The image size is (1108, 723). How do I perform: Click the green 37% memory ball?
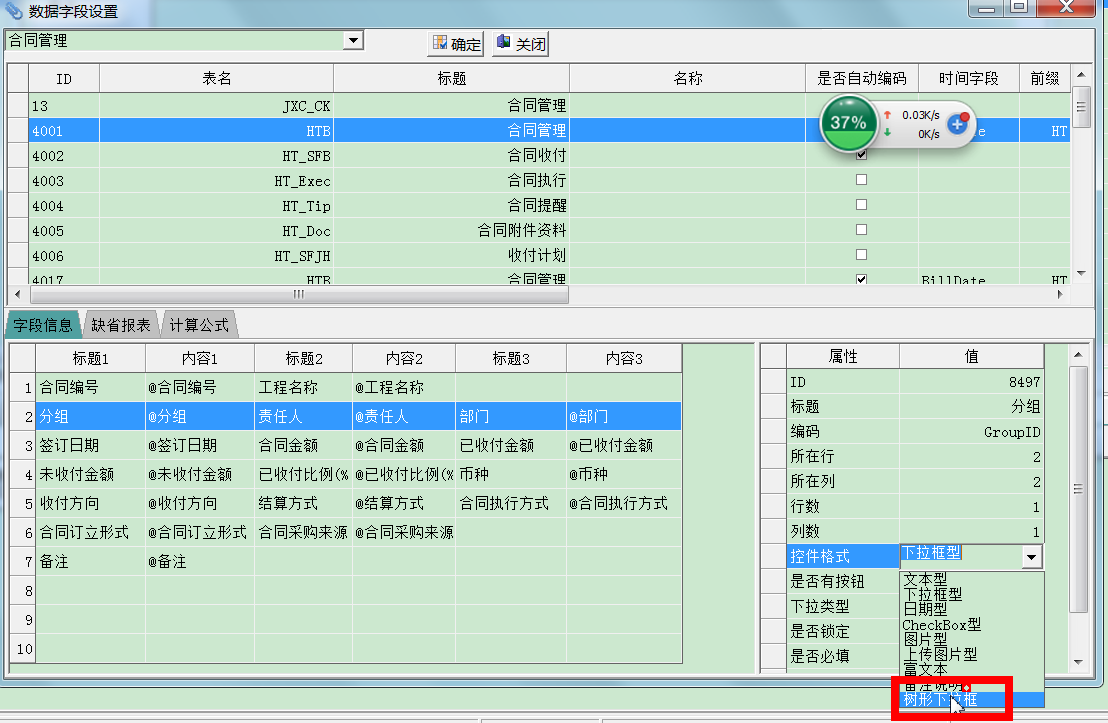click(x=848, y=123)
